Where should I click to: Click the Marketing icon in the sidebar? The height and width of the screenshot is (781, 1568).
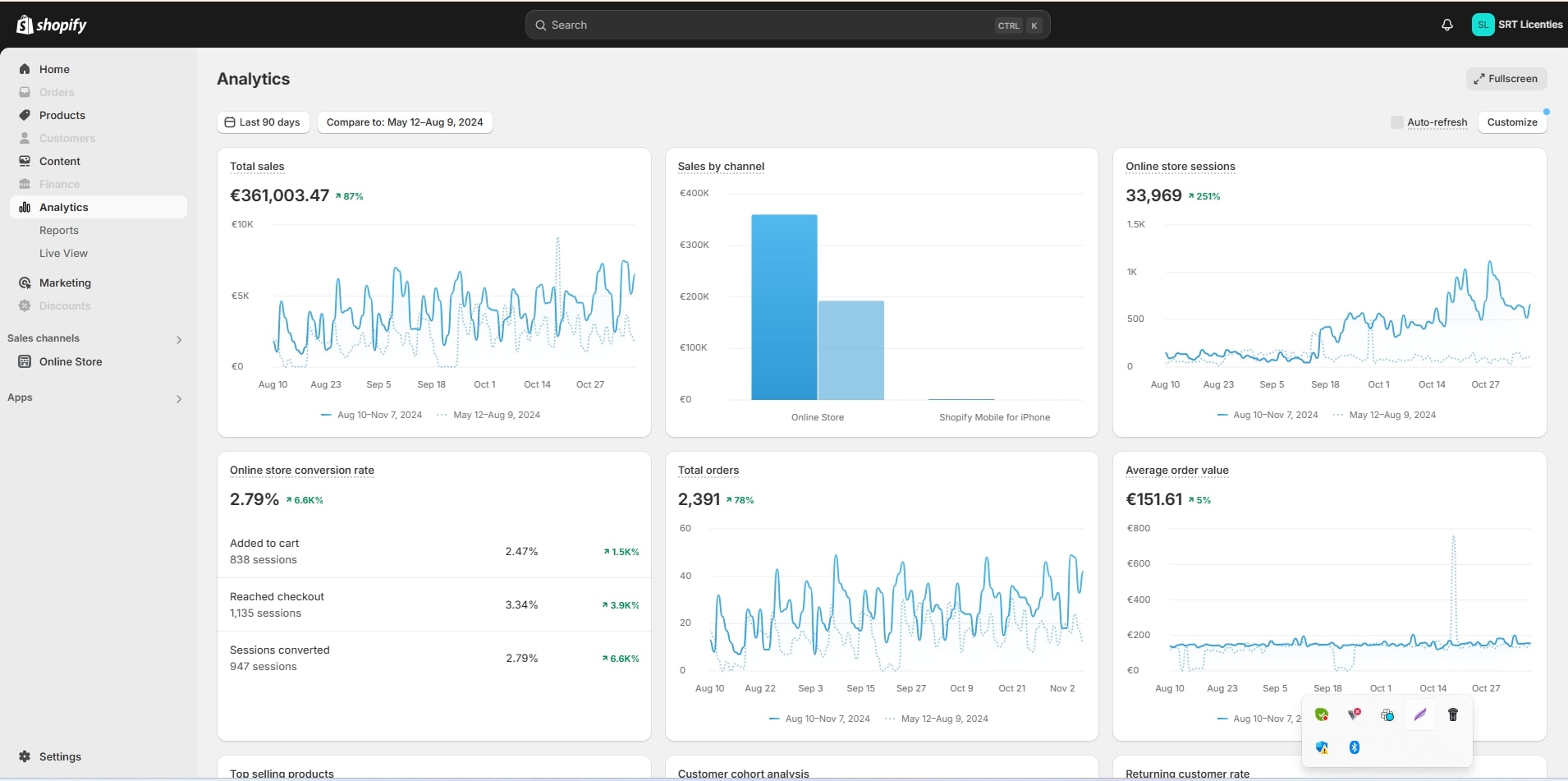coord(25,283)
